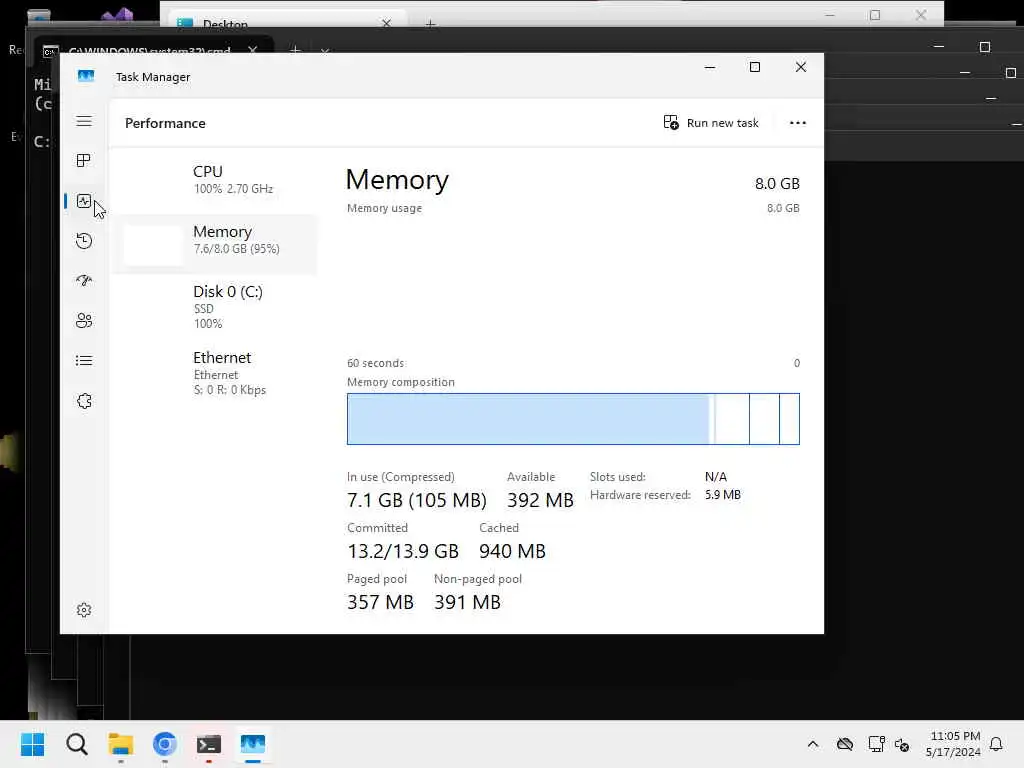
Task: Select the Performance page icon in sidebar
Action: click(x=84, y=201)
